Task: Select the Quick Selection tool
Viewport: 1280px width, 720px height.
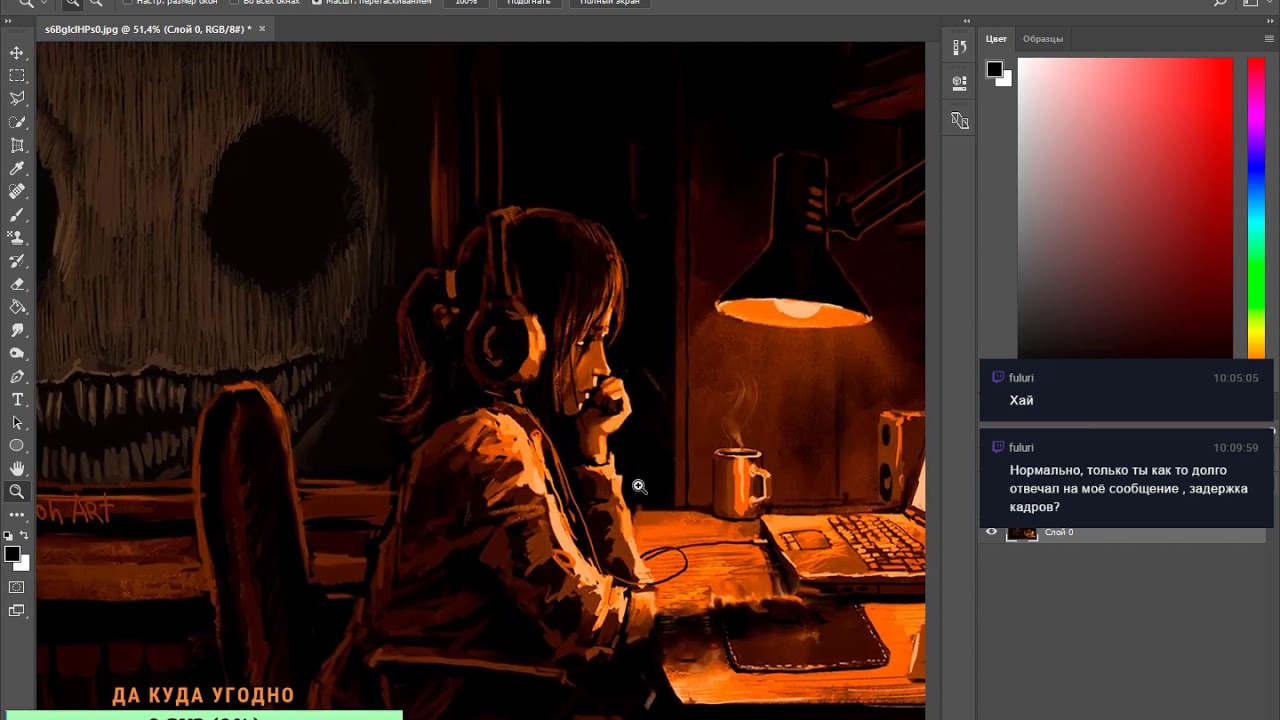Action: pos(17,122)
